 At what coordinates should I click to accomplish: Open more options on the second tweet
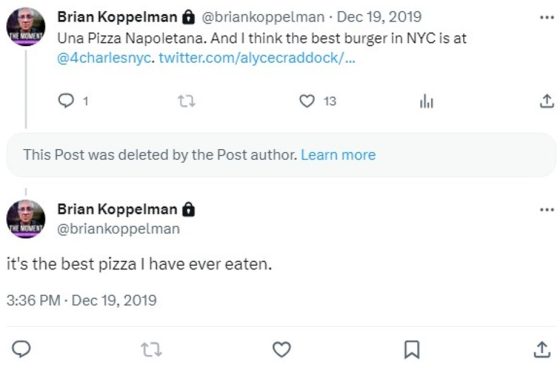tap(547, 210)
